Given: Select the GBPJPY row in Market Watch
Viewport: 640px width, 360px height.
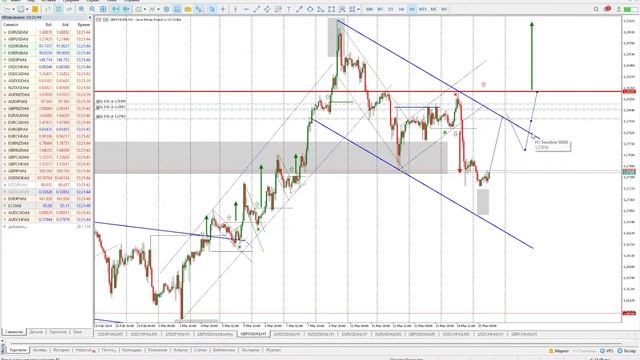Looking at the screenshot, I should 47,171.
